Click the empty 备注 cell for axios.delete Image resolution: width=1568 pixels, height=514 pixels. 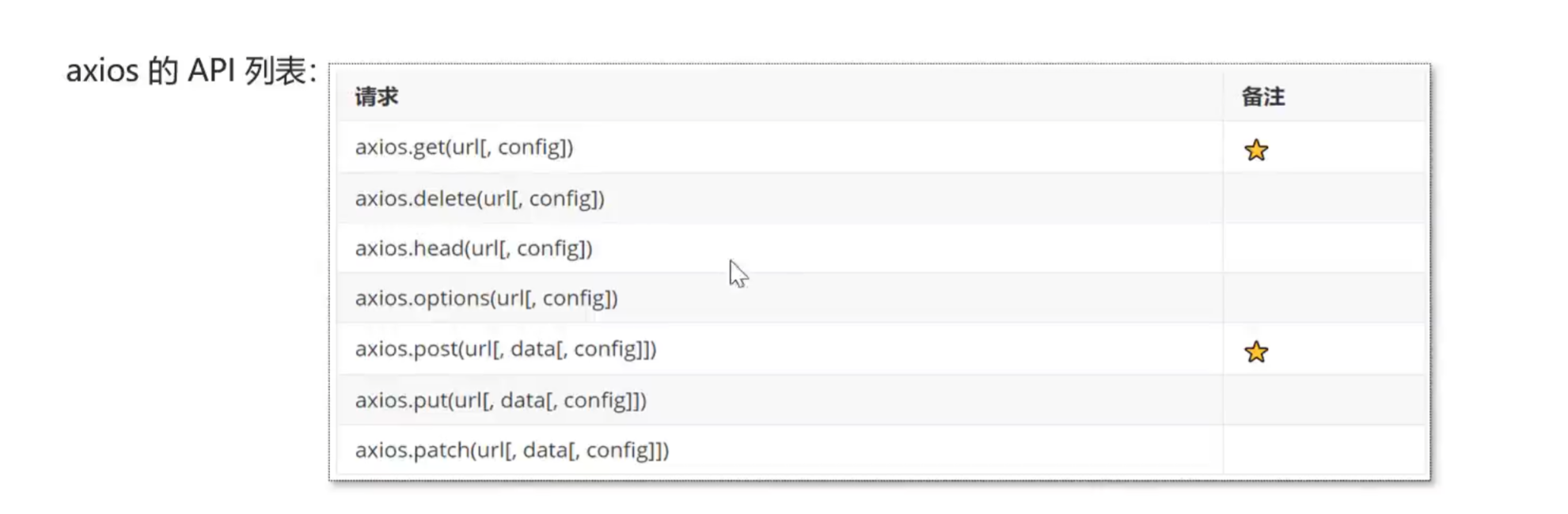[1323, 198]
